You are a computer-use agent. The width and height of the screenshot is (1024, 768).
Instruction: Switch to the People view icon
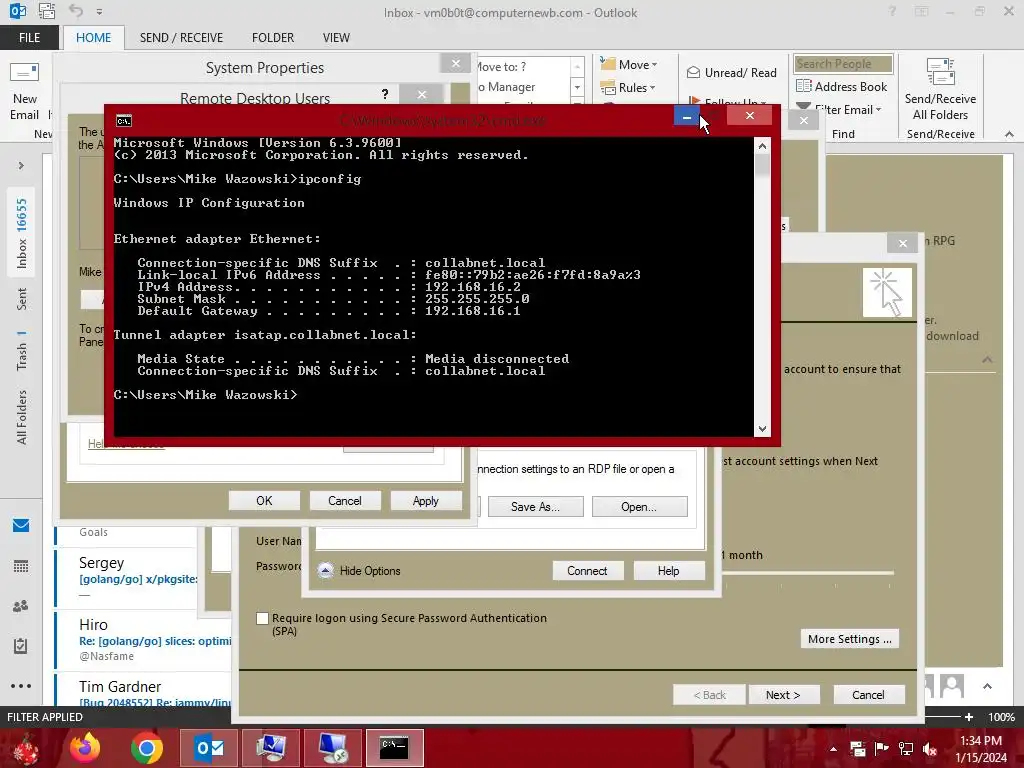click(x=21, y=606)
